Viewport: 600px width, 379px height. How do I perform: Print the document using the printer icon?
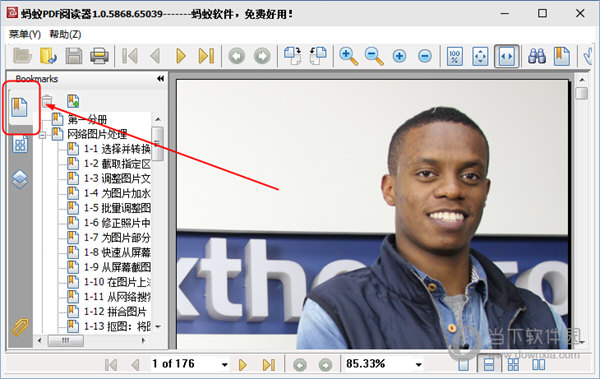(x=99, y=56)
